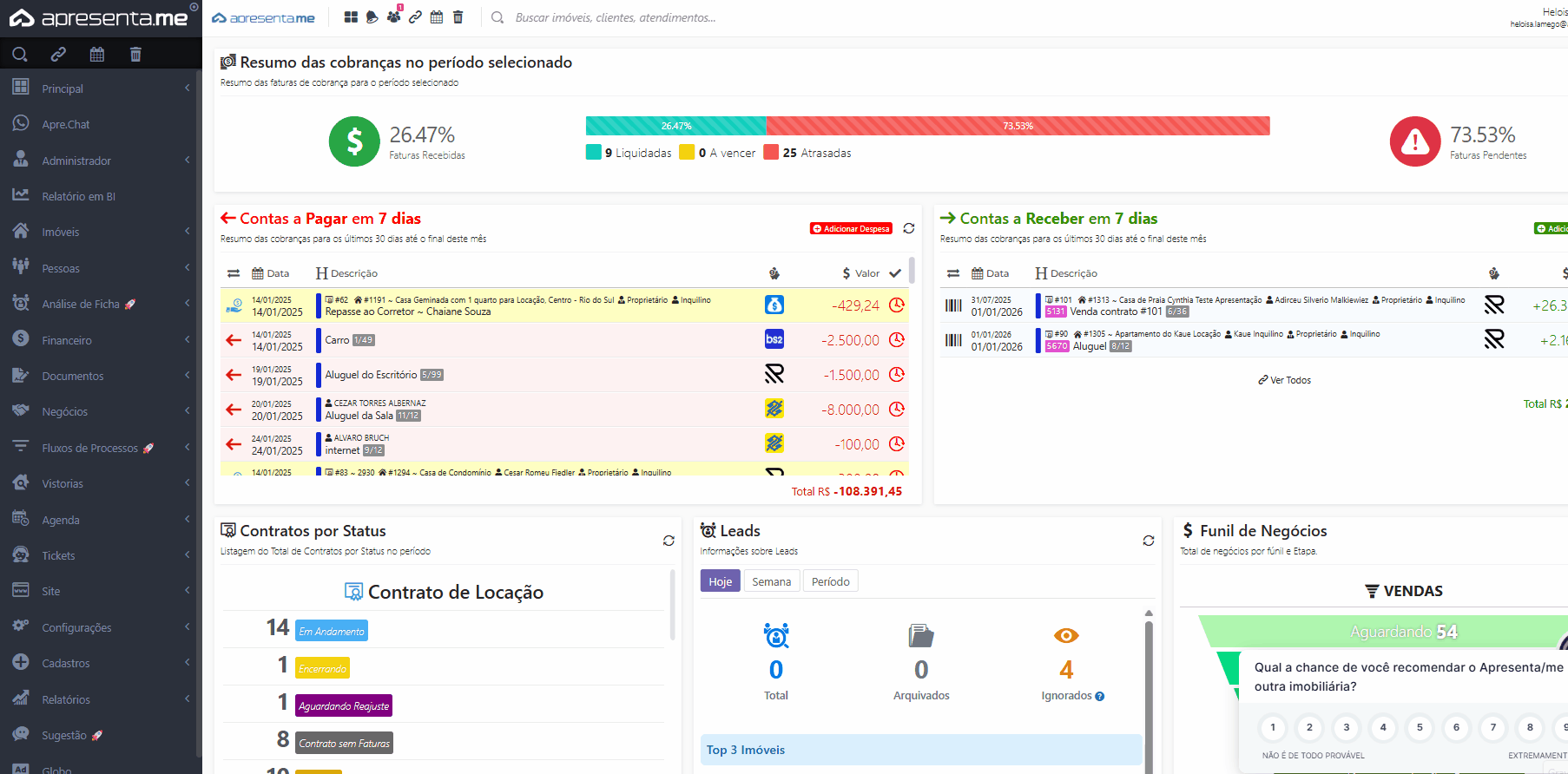The image size is (1568, 774).
Task: Refresh the Leads panel
Action: point(1148,541)
